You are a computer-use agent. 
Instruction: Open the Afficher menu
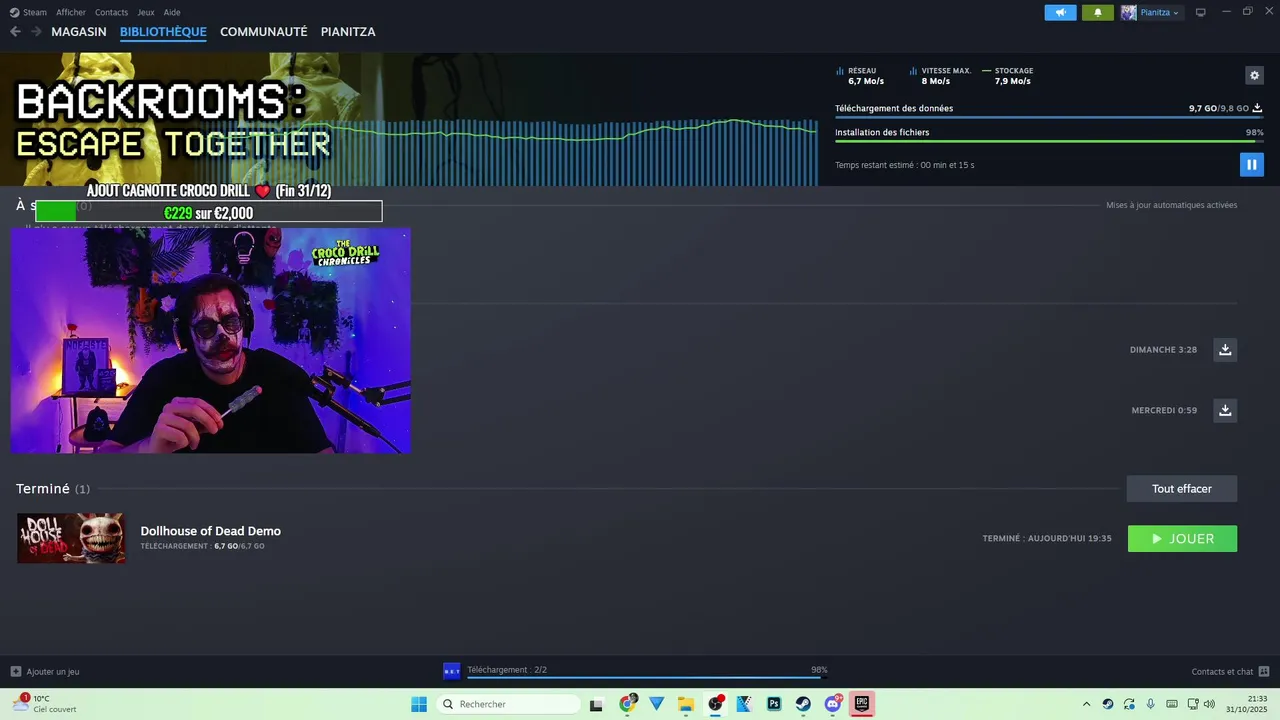(x=71, y=13)
